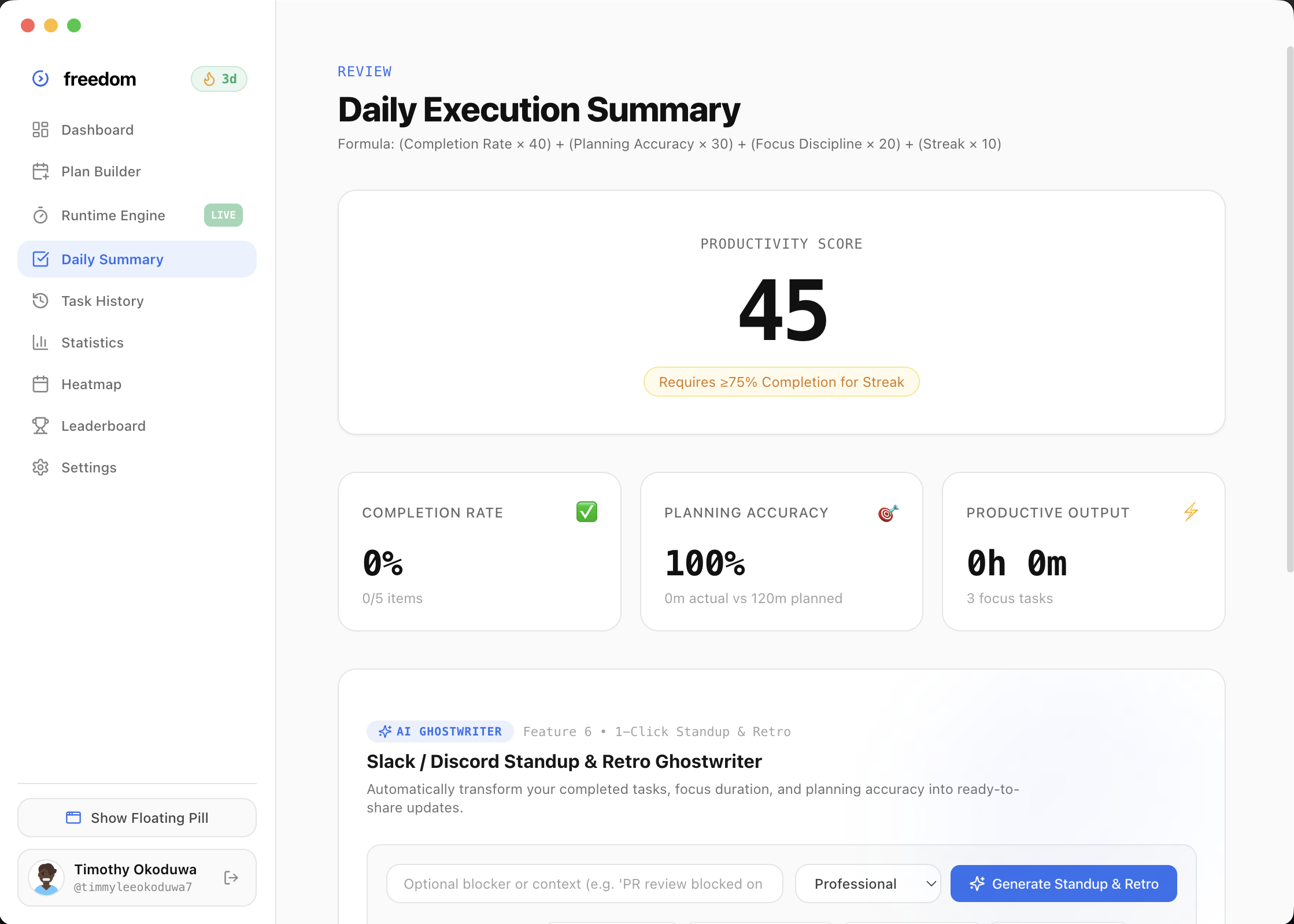Click Generate Standup & Retro button
Viewport: 1294px width, 924px height.
[1064, 884]
